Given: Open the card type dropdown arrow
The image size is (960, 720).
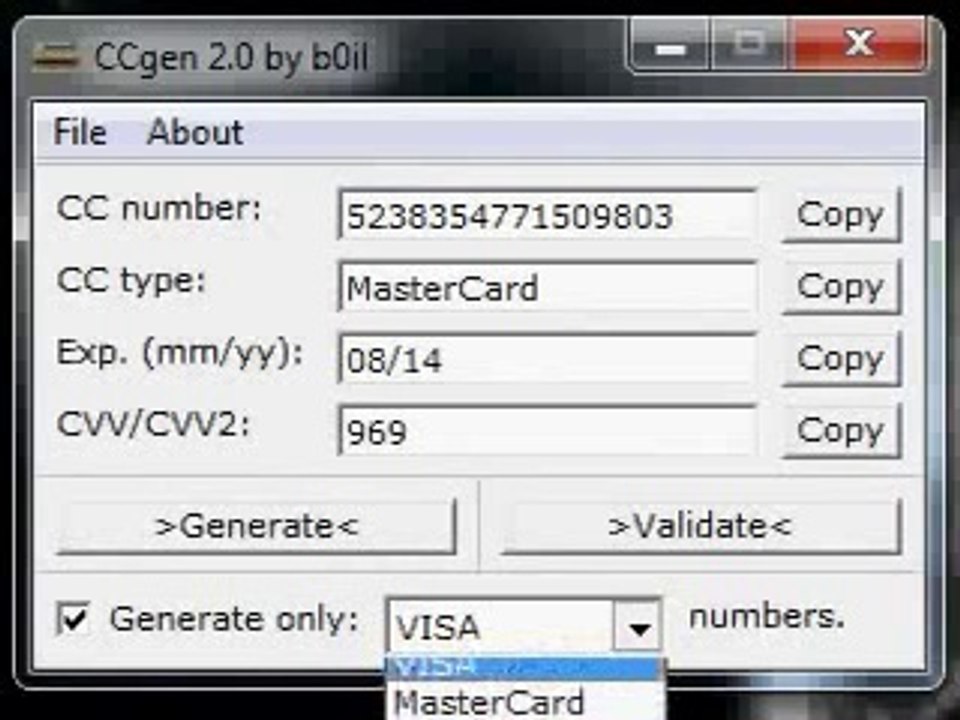Looking at the screenshot, I should 637,626.
